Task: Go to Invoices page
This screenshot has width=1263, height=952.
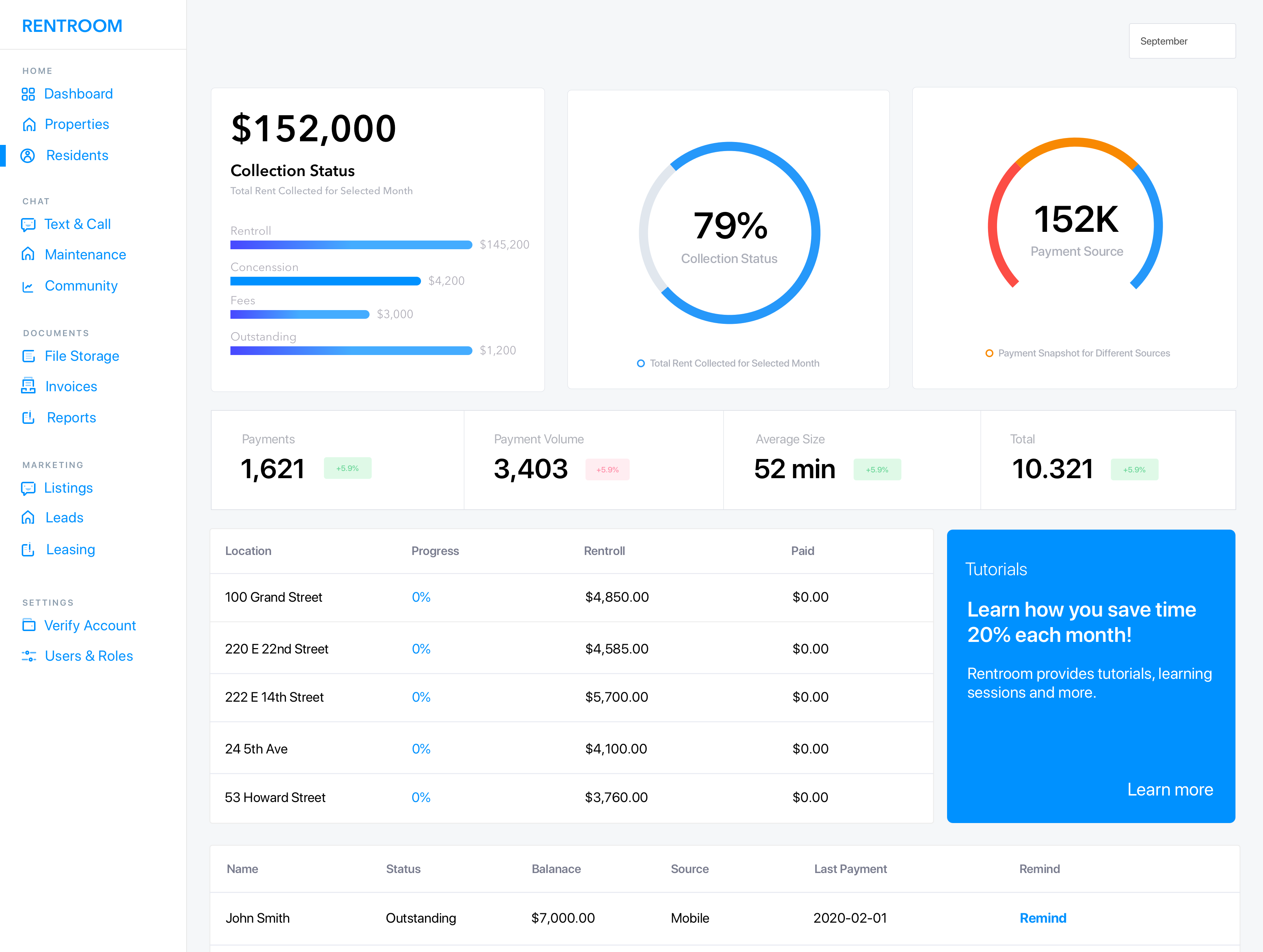Action: 71,387
